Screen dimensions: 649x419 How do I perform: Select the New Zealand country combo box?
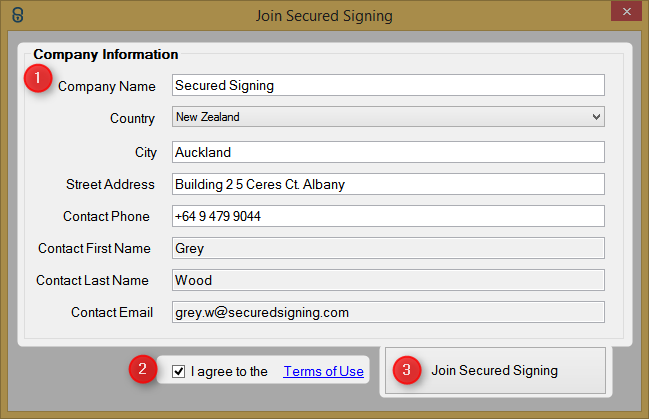(388, 117)
